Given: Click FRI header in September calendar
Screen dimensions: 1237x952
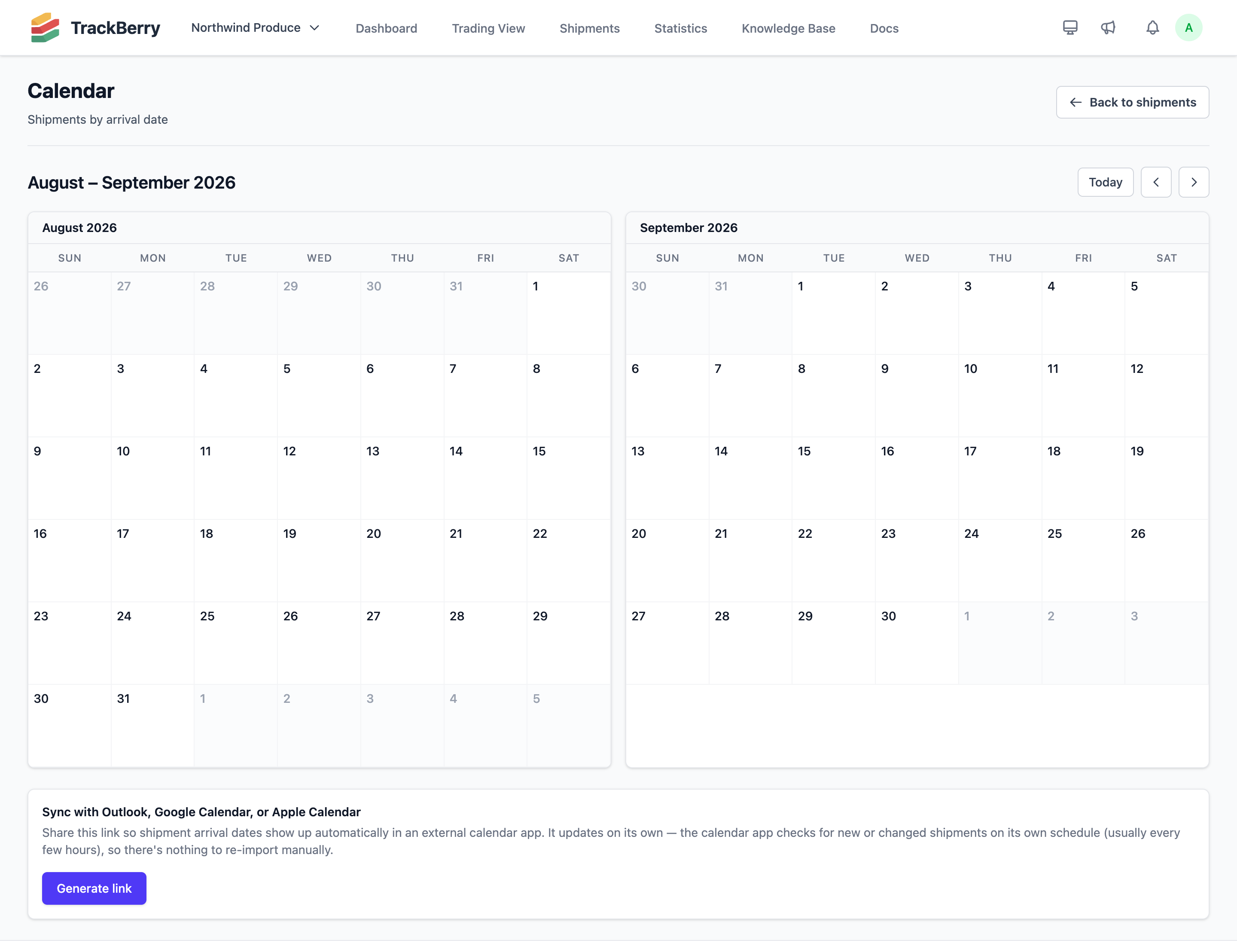Looking at the screenshot, I should click(1084, 258).
